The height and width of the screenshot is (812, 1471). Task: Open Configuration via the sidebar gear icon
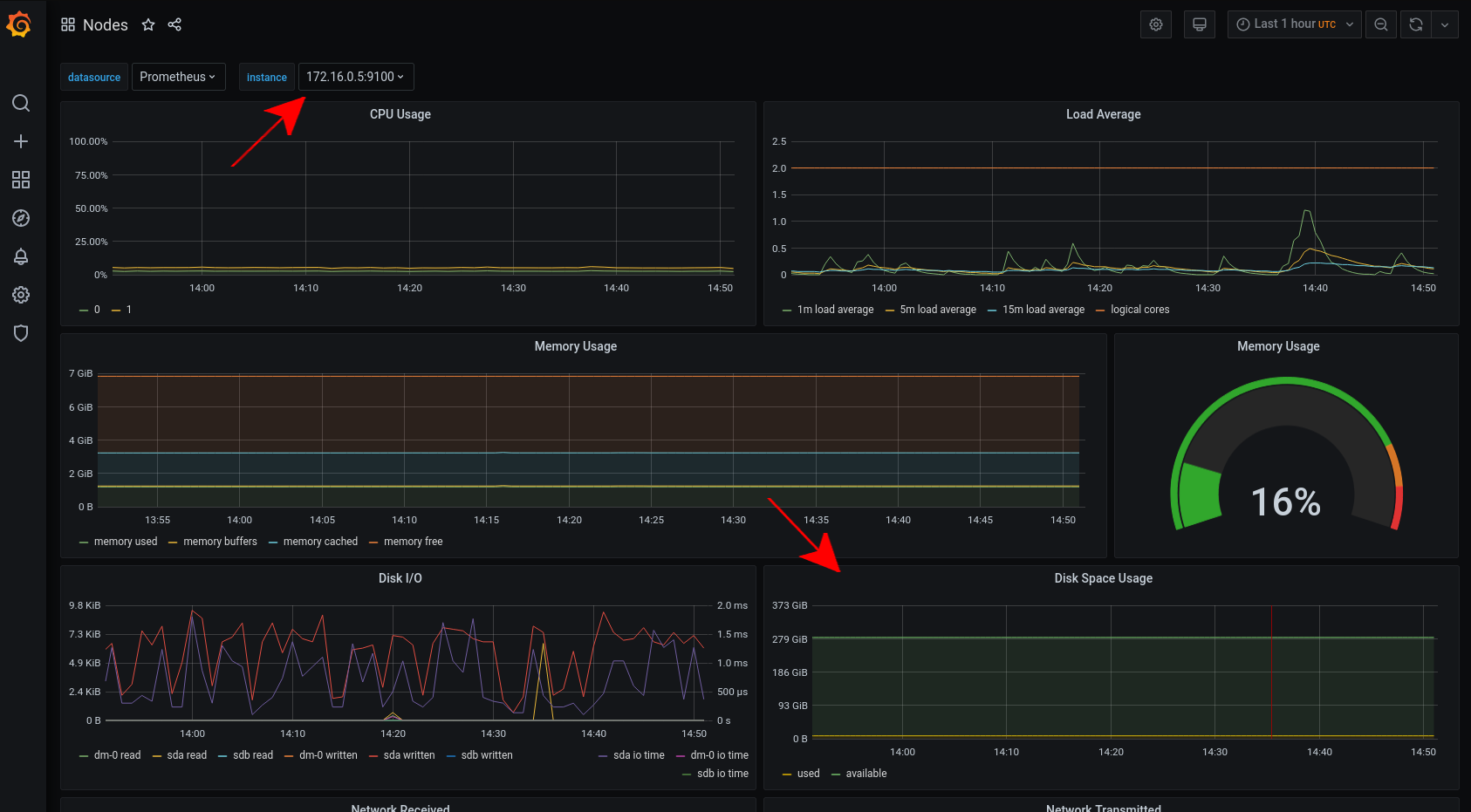[x=21, y=295]
